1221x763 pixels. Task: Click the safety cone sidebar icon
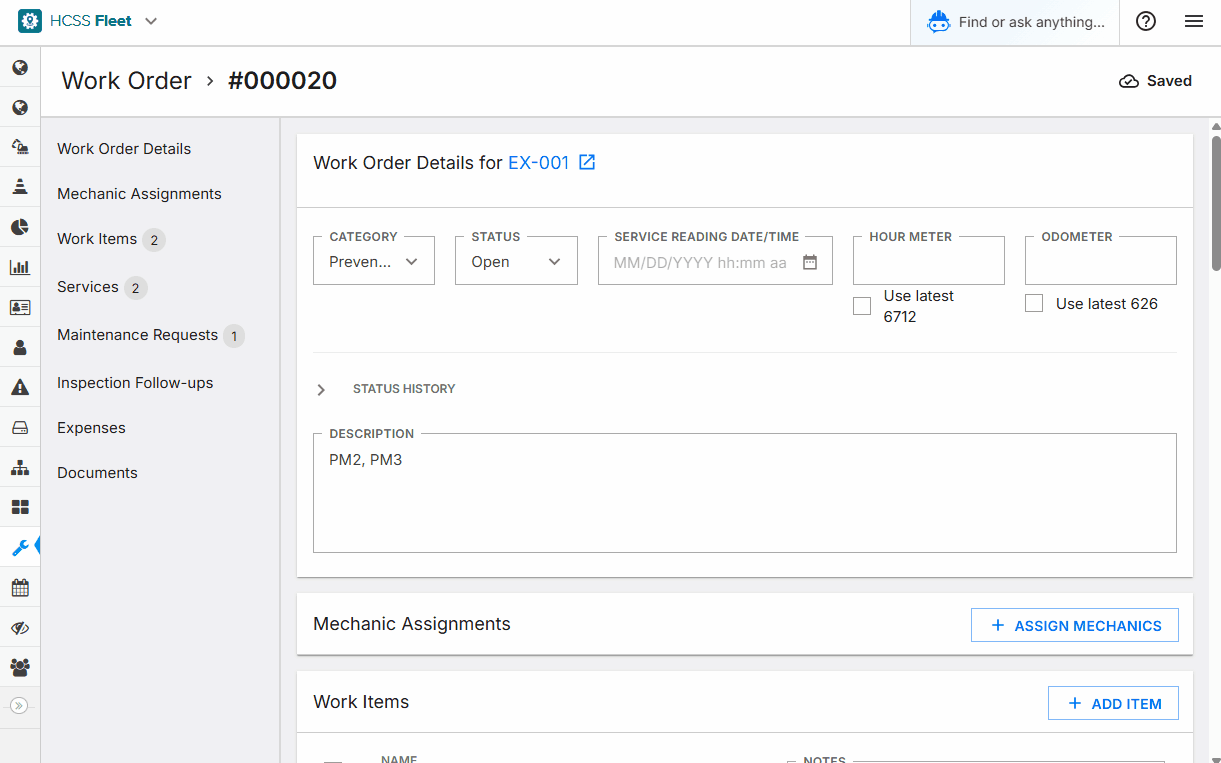(20, 186)
